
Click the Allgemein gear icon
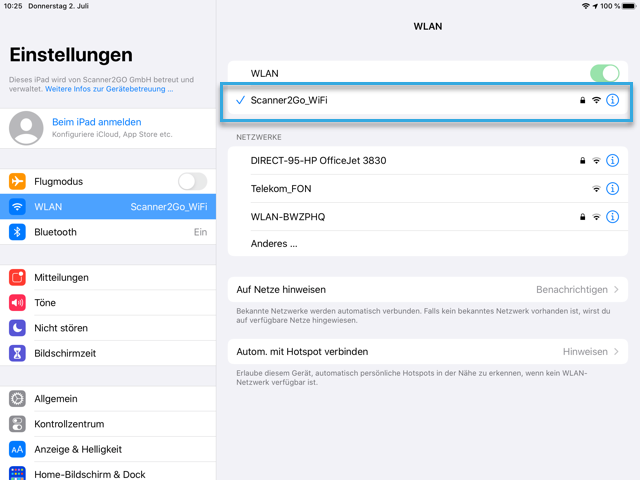click(x=17, y=399)
